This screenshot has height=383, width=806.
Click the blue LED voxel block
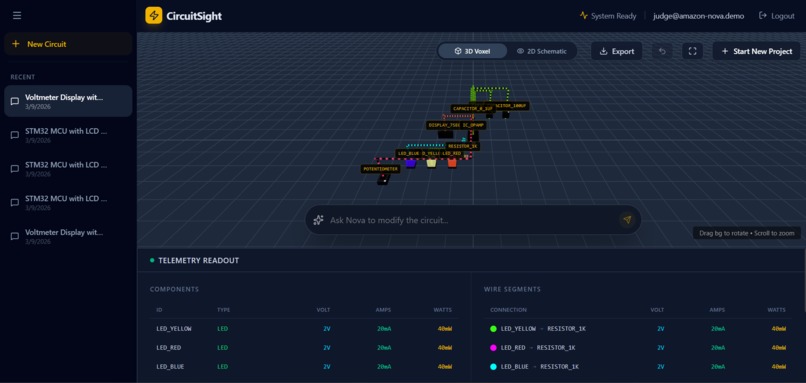[410, 163]
